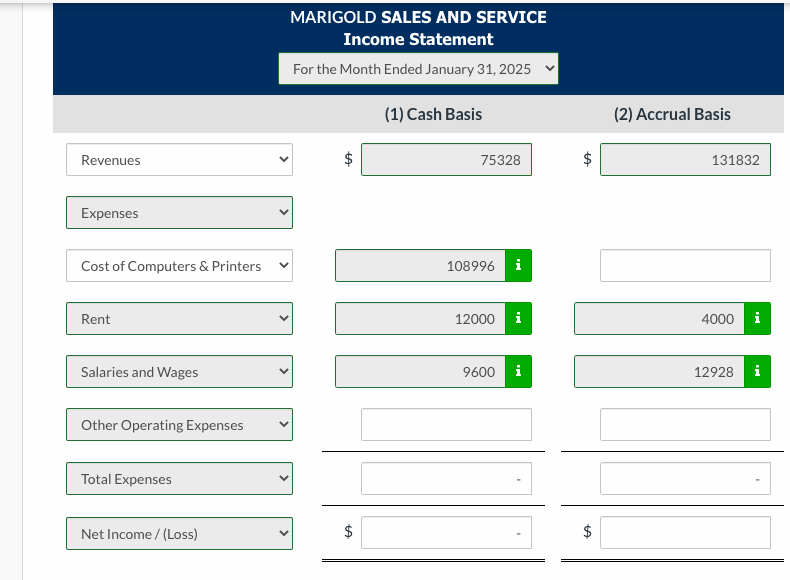Click the accrual basis Rent field showing 4000
The image size is (790, 580).
pyautogui.click(x=659, y=318)
